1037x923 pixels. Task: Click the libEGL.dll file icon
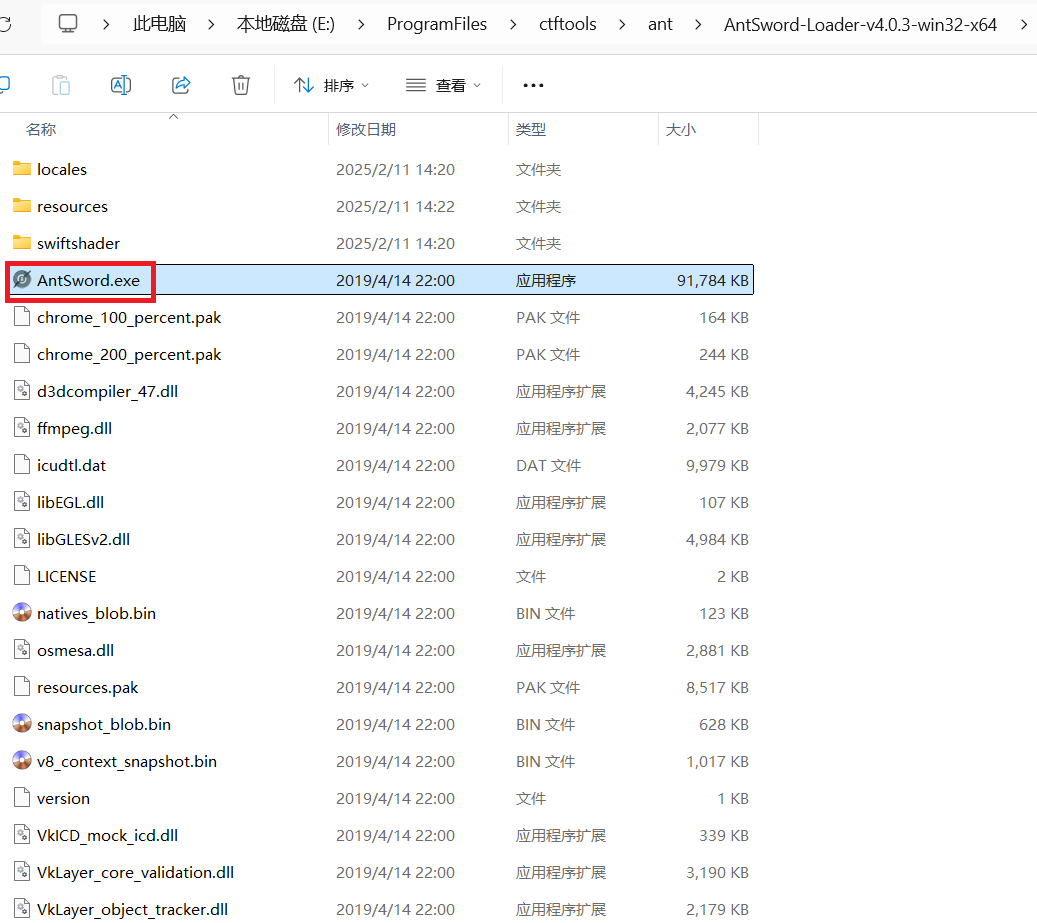point(22,502)
